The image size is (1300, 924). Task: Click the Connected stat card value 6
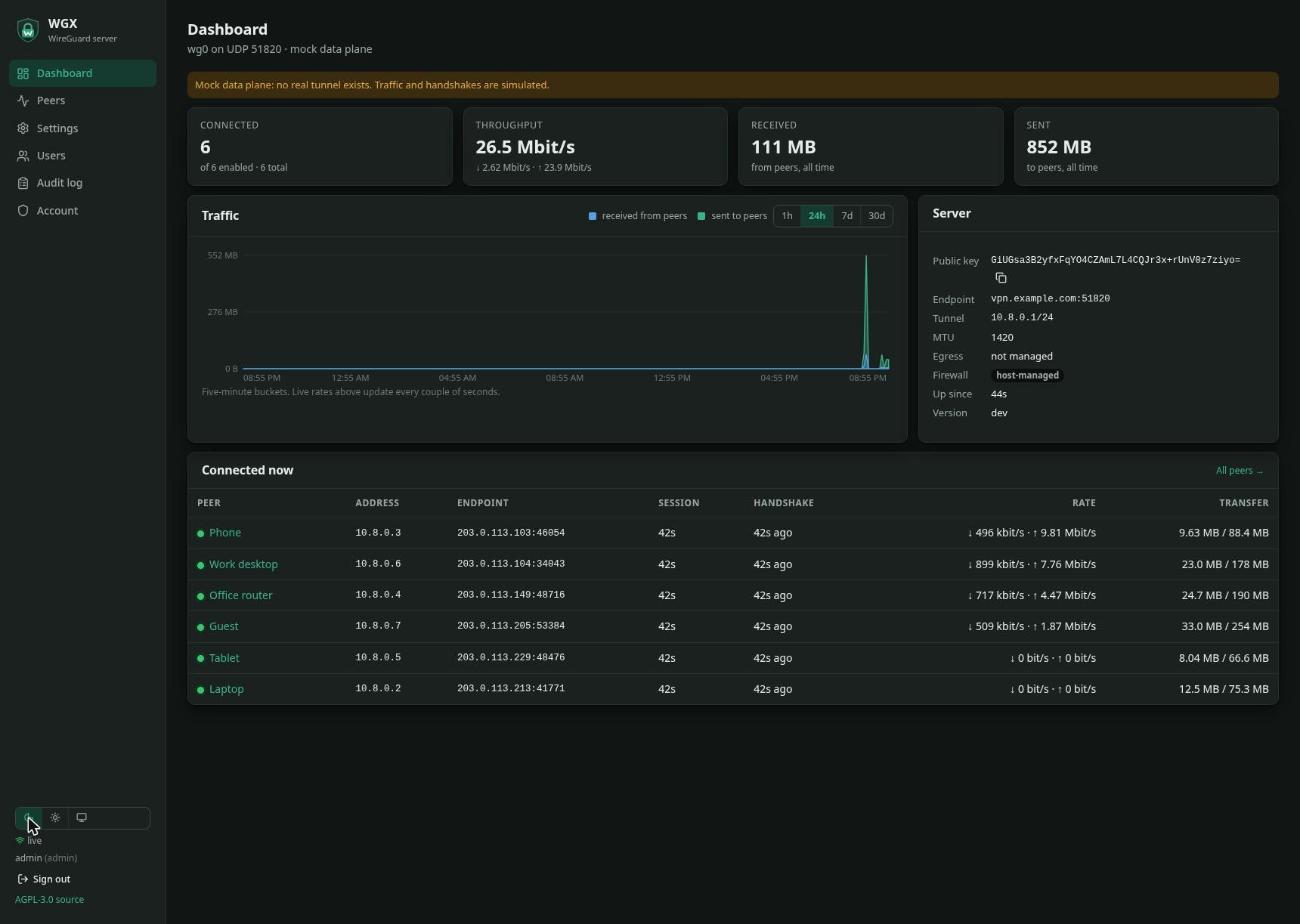coord(205,147)
